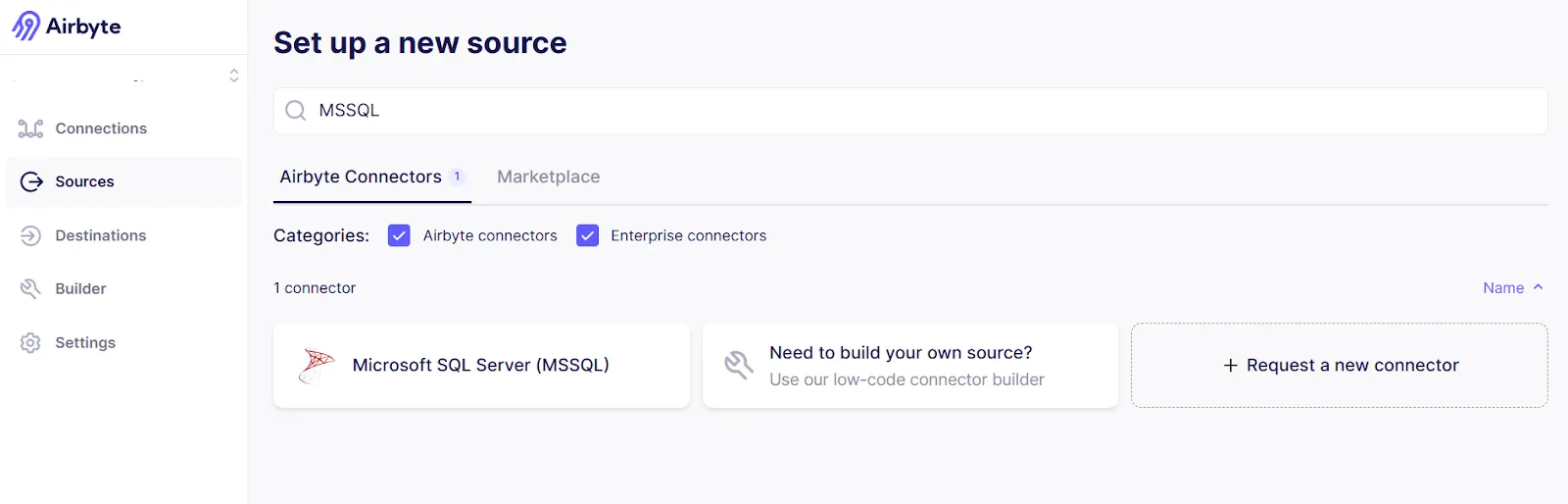Click the plus icon on the request card
1568x504 pixels.
[1231, 365]
